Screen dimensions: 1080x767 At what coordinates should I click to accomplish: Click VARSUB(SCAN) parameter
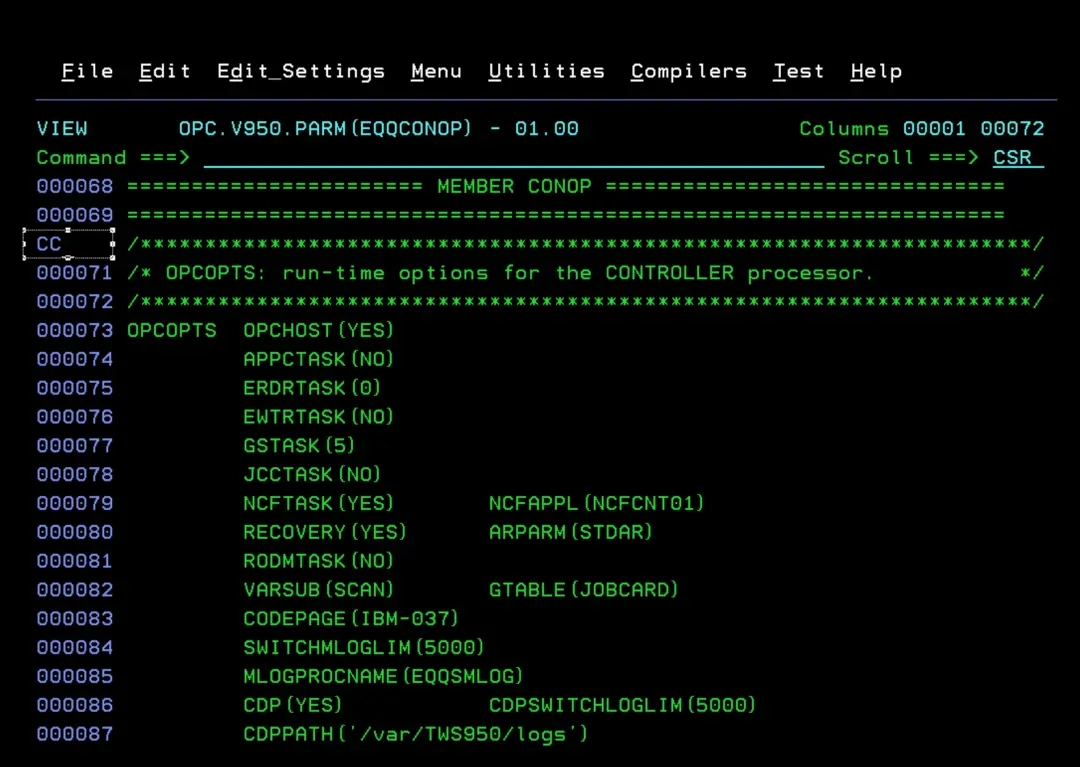318,591
